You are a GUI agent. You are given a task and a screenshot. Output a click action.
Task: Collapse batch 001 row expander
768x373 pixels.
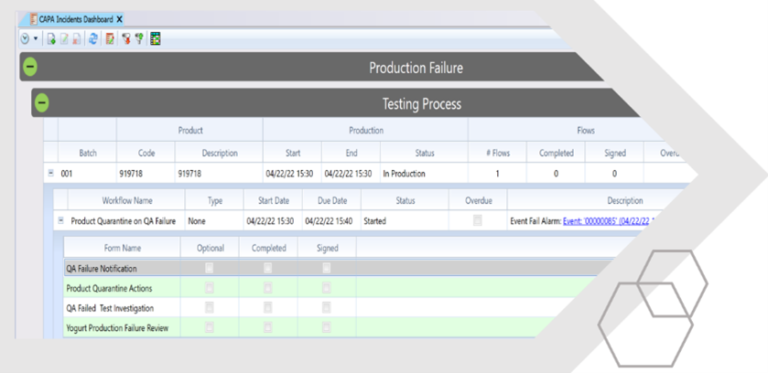coord(50,173)
